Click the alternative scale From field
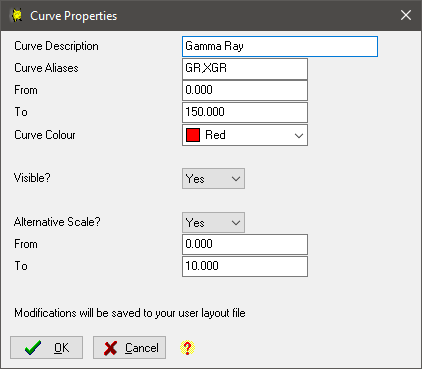 point(245,244)
